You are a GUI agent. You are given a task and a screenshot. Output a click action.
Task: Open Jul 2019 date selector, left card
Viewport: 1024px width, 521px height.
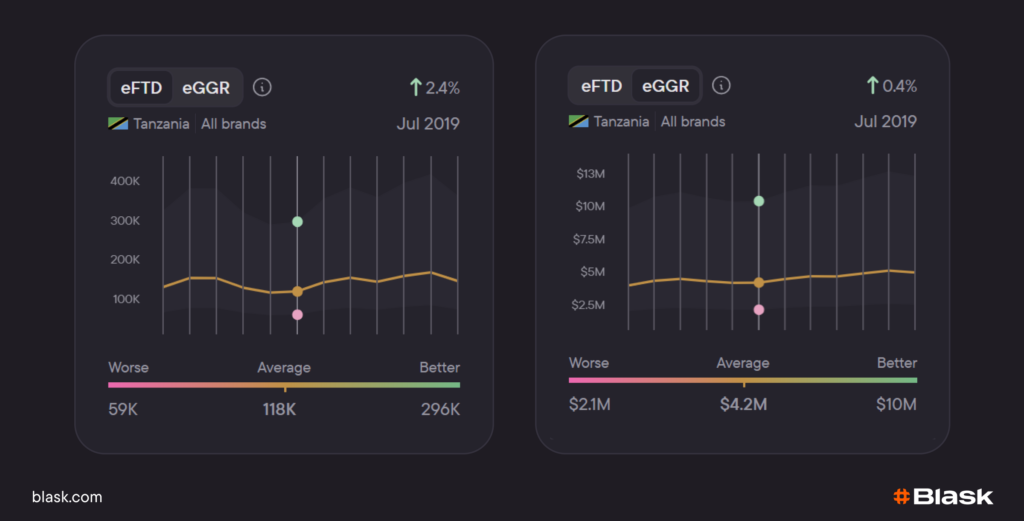[x=426, y=124]
